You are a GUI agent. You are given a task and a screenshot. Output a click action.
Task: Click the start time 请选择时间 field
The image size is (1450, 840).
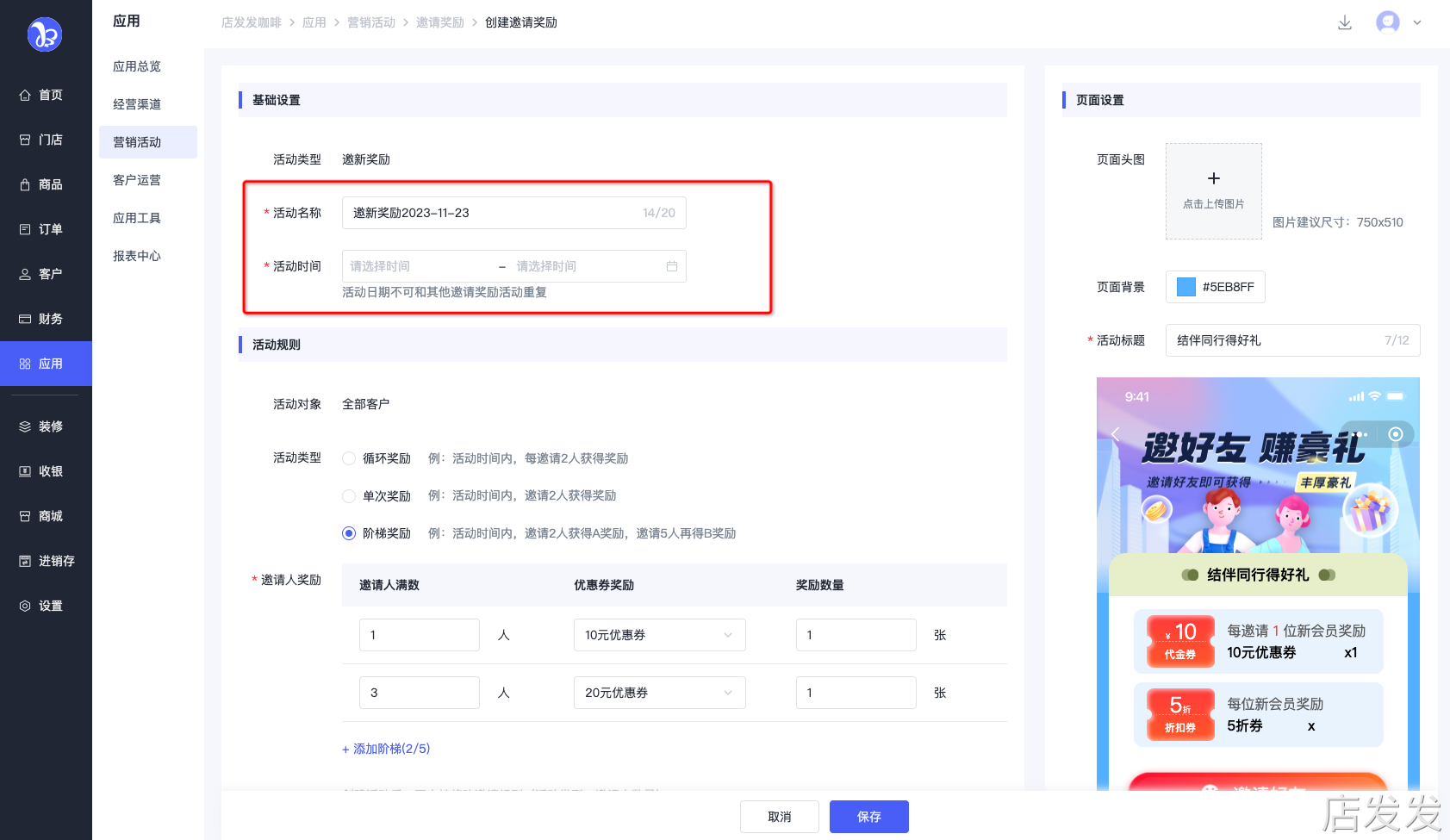pyautogui.click(x=417, y=266)
